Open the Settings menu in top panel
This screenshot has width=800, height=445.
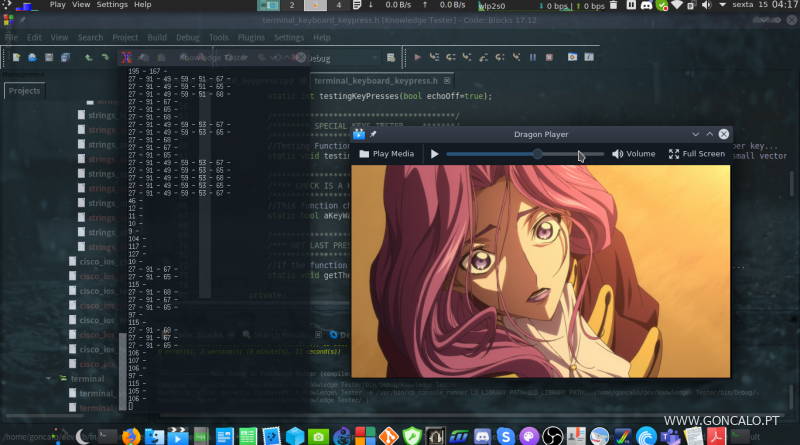112,5
